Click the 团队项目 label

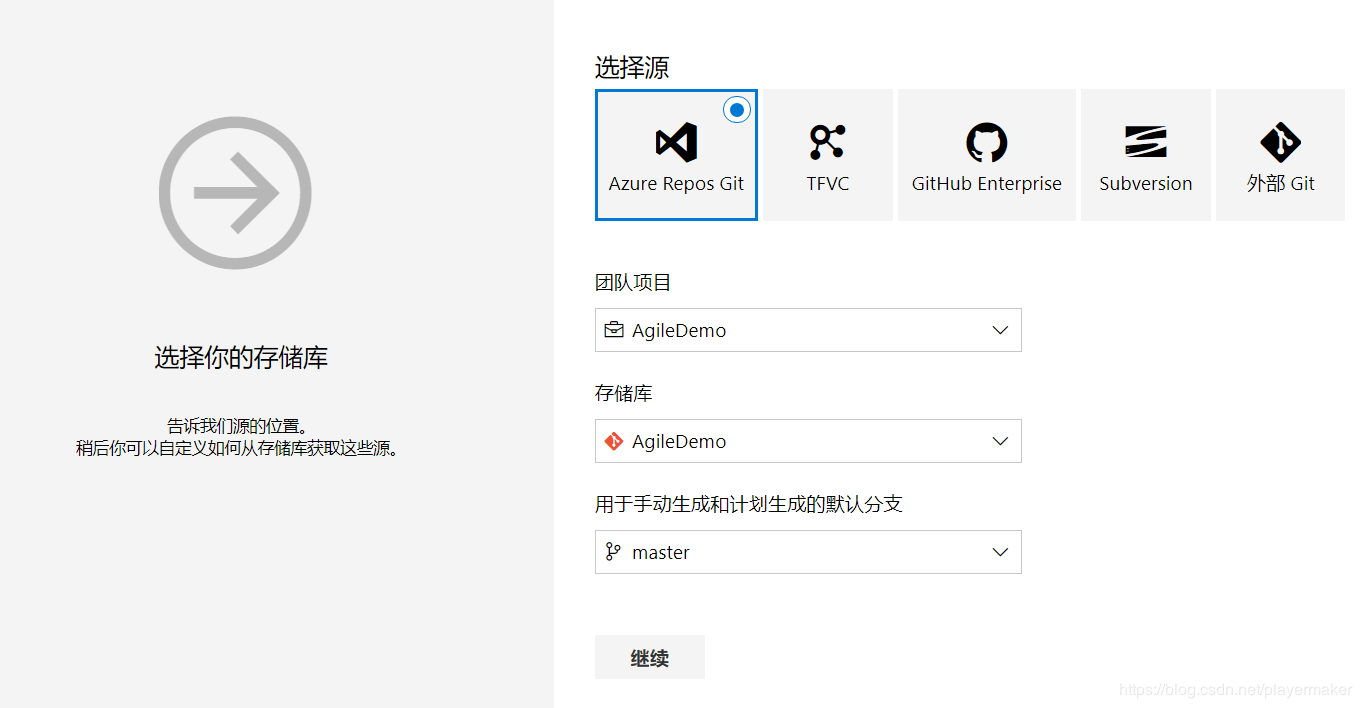[x=633, y=283]
